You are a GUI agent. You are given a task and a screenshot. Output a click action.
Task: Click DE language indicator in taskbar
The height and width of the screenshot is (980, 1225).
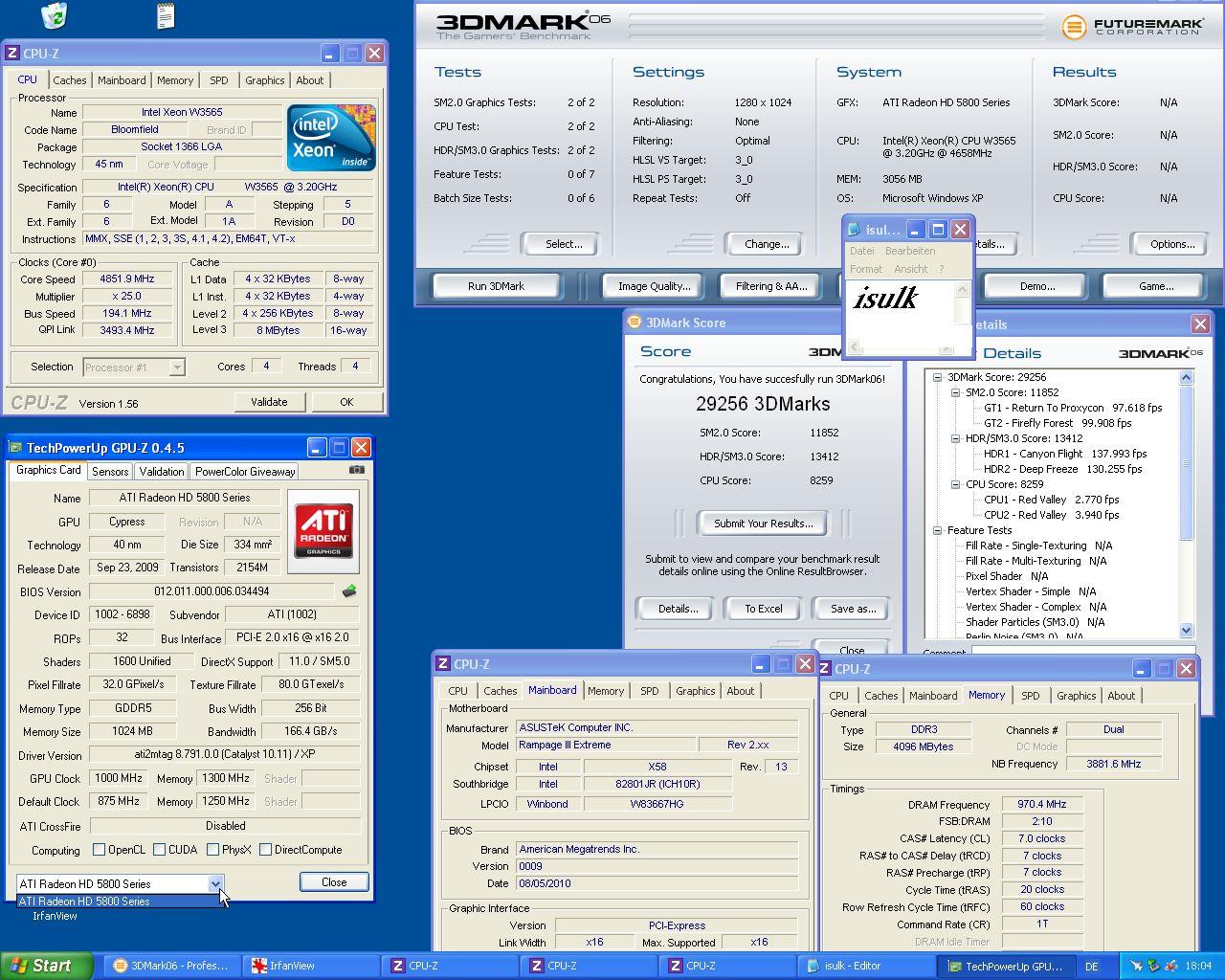click(x=1091, y=967)
